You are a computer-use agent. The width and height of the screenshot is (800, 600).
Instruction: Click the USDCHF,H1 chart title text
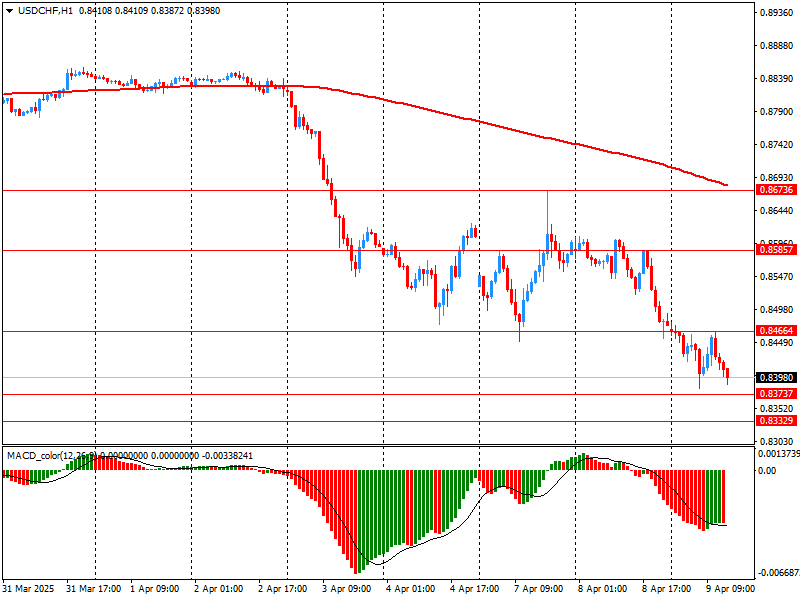pos(38,11)
